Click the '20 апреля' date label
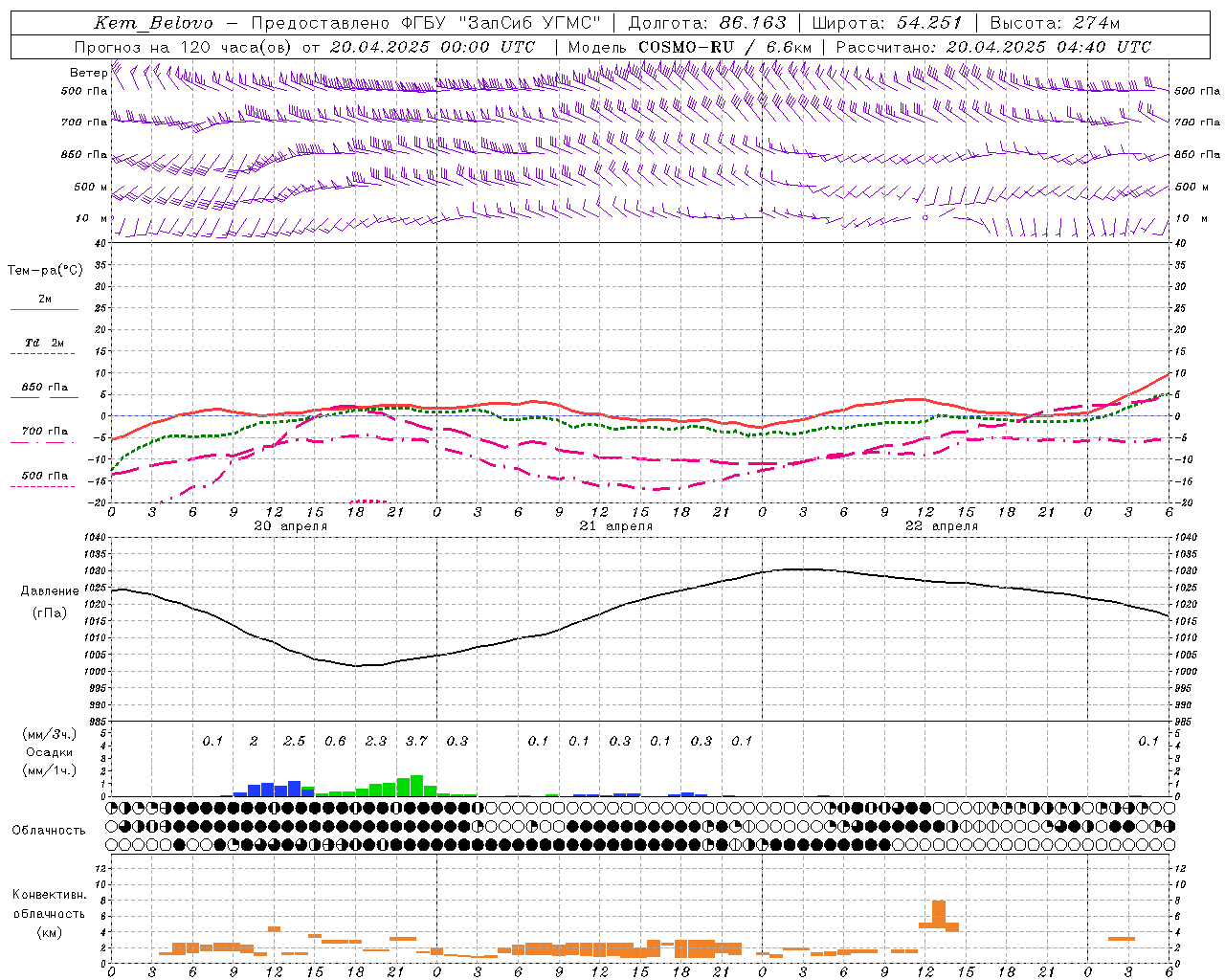The width and height of the screenshot is (1225, 980). tap(290, 526)
